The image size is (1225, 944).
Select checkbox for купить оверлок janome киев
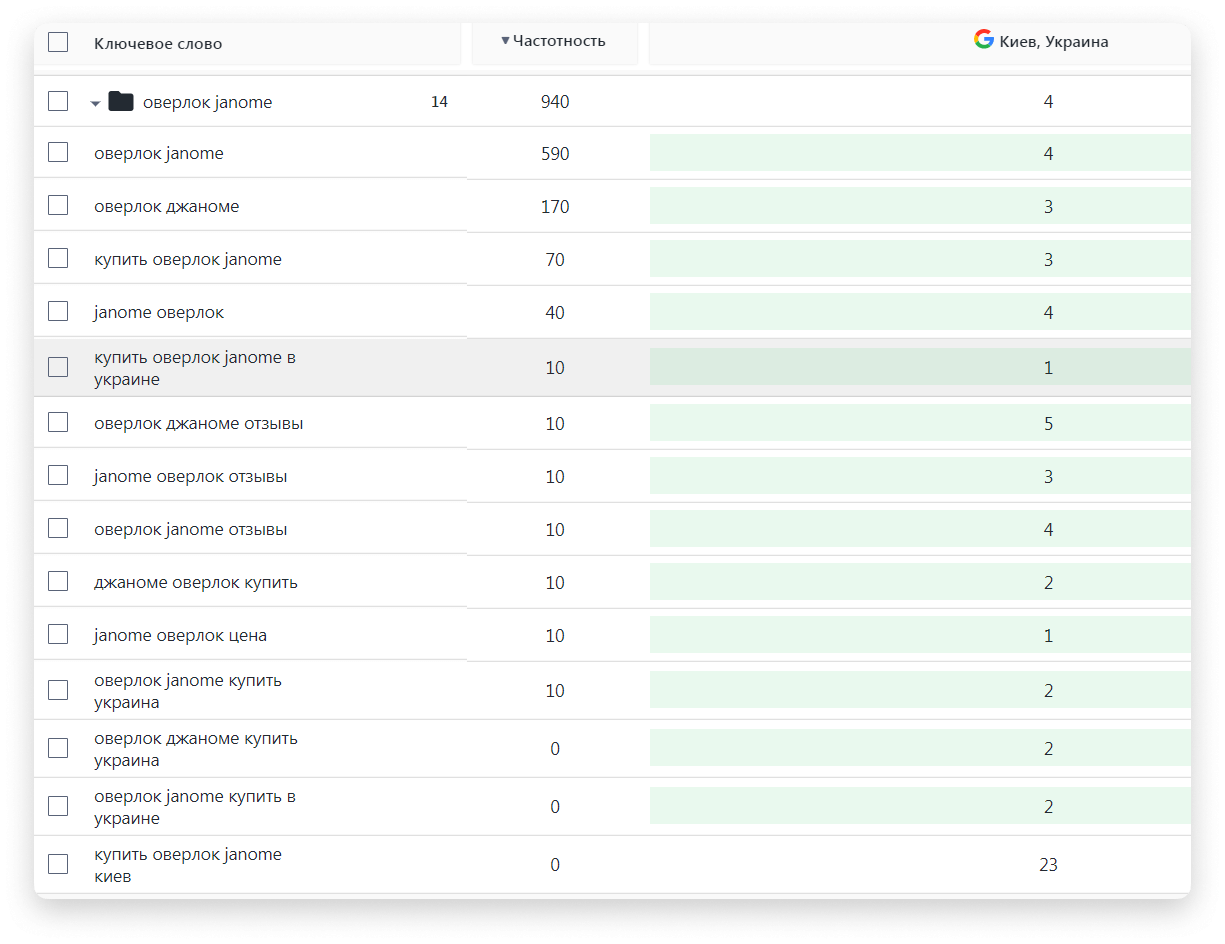58,864
